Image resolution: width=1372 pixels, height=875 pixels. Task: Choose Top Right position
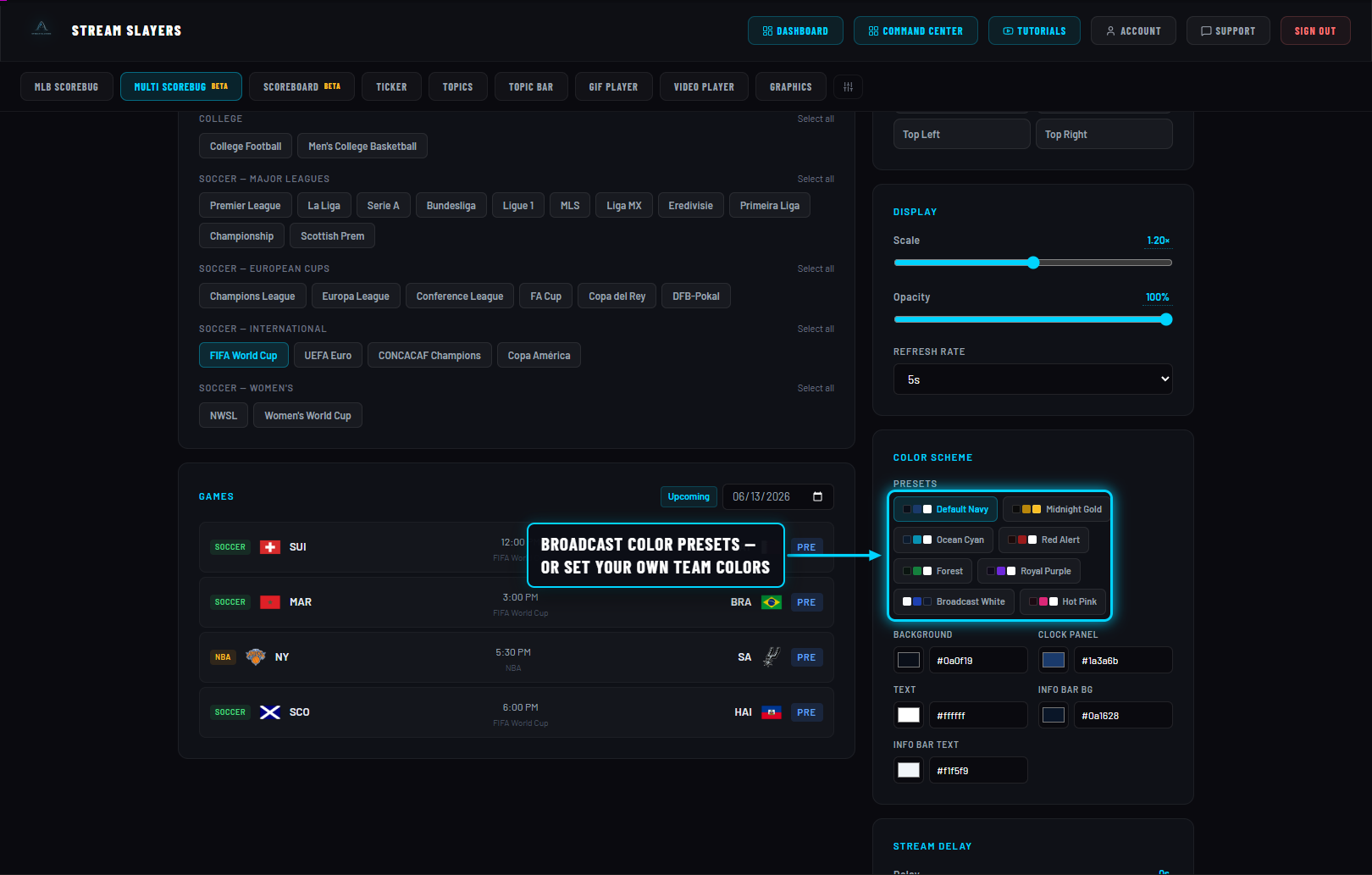(1104, 134)
